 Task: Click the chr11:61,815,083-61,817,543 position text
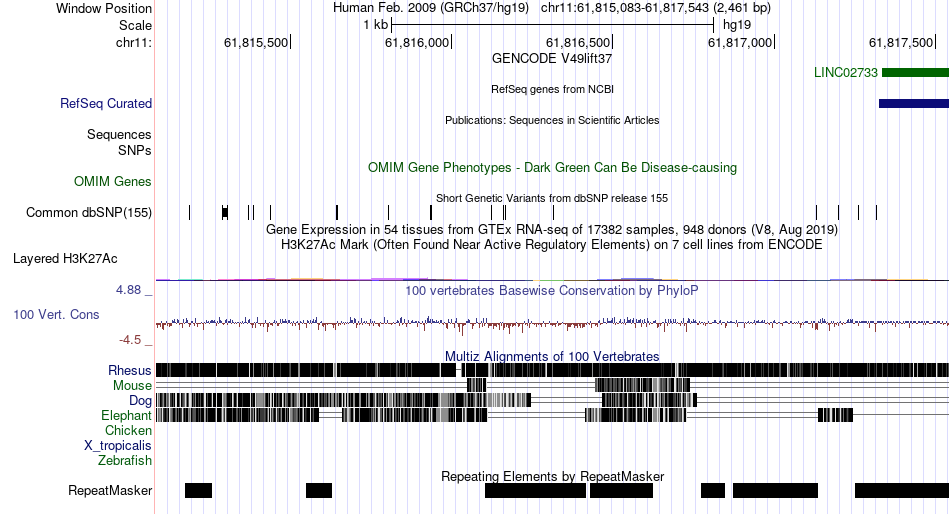point(656,8)
